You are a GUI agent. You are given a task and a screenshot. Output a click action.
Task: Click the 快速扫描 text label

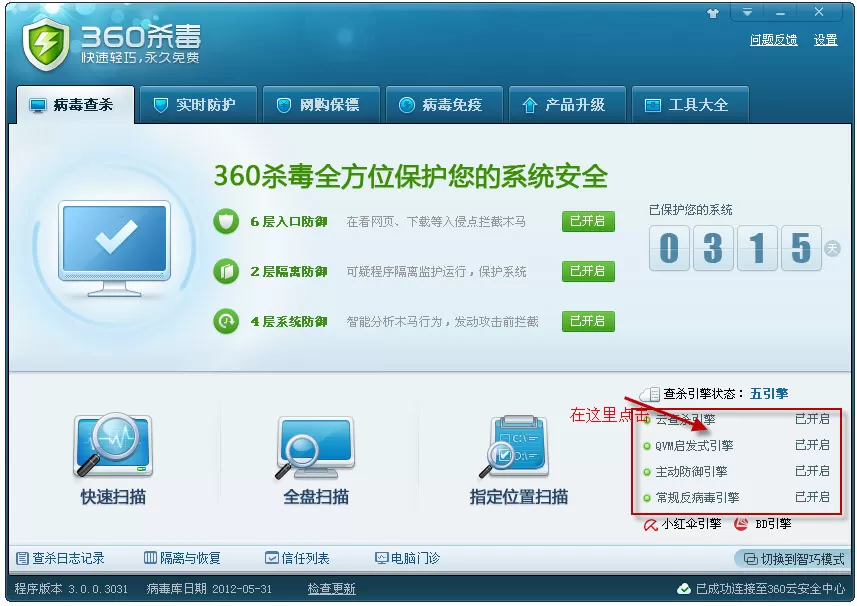pyautogui.click(x=113, y=497)
